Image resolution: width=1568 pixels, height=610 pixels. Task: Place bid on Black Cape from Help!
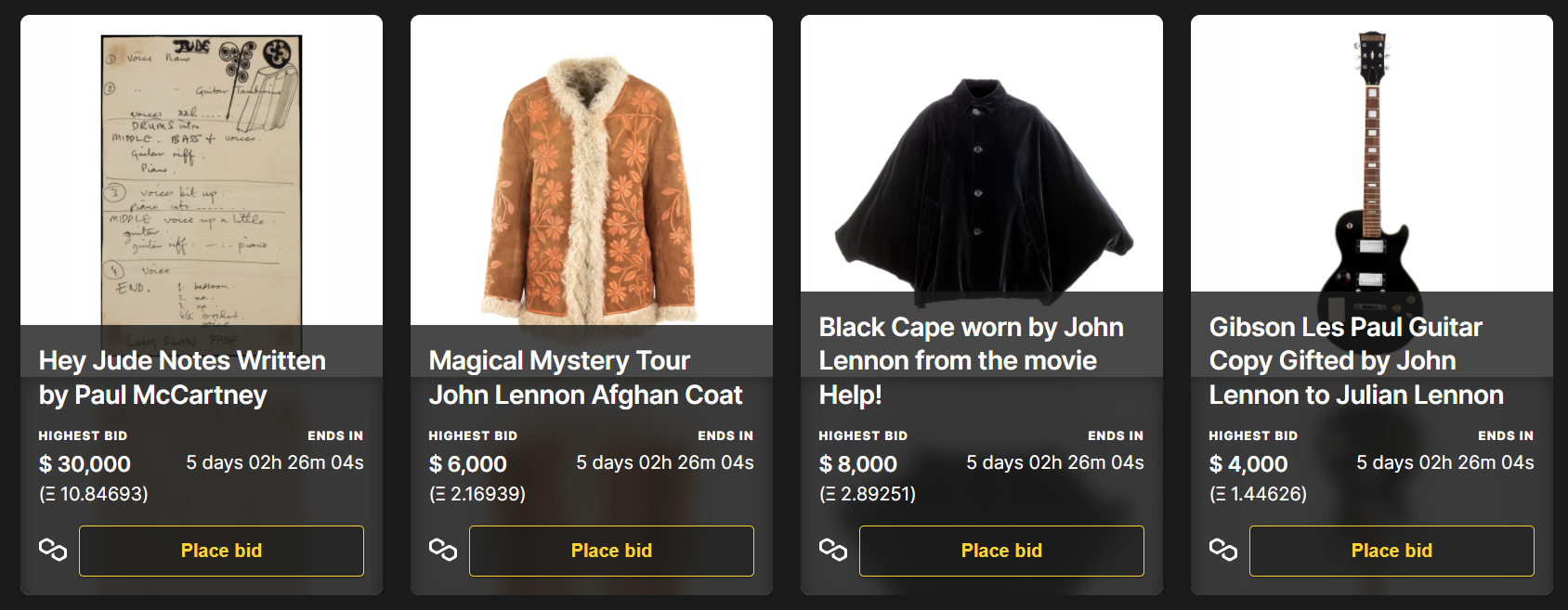click(1001, 551)
